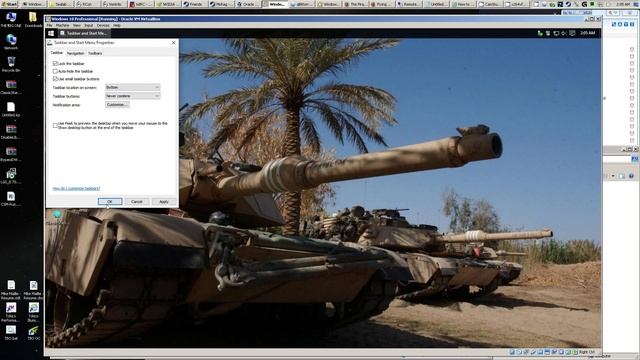
Task: Open VirtualBox Help menu
Action: pos(117,25)
